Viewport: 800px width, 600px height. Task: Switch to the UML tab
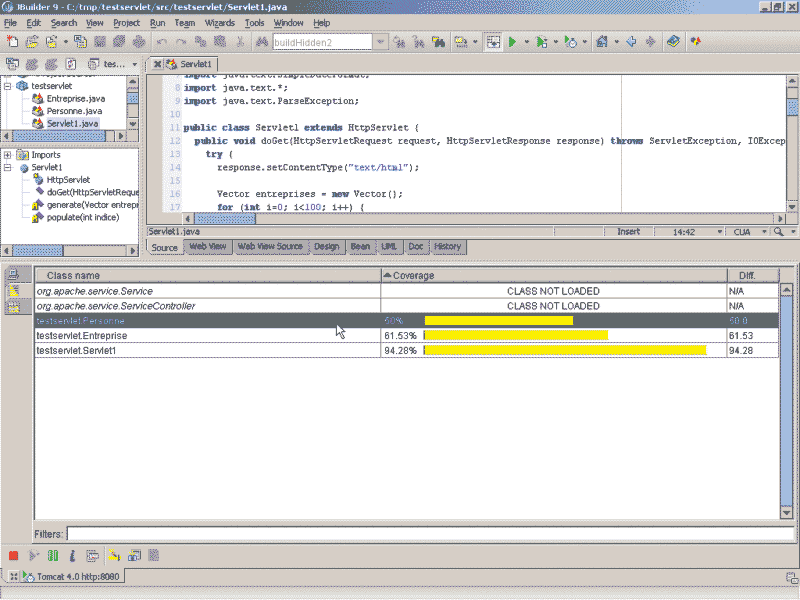coord(390,246)
